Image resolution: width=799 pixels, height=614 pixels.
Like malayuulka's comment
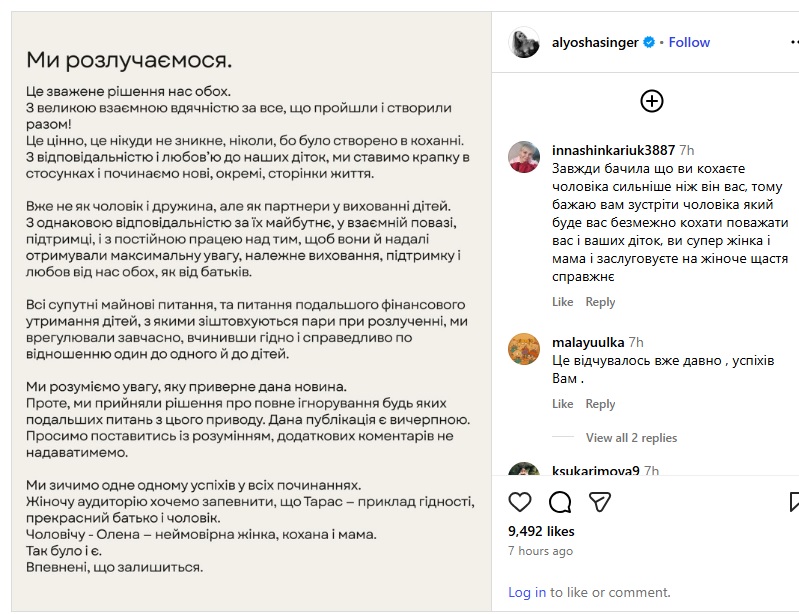(x=563, y=404)
